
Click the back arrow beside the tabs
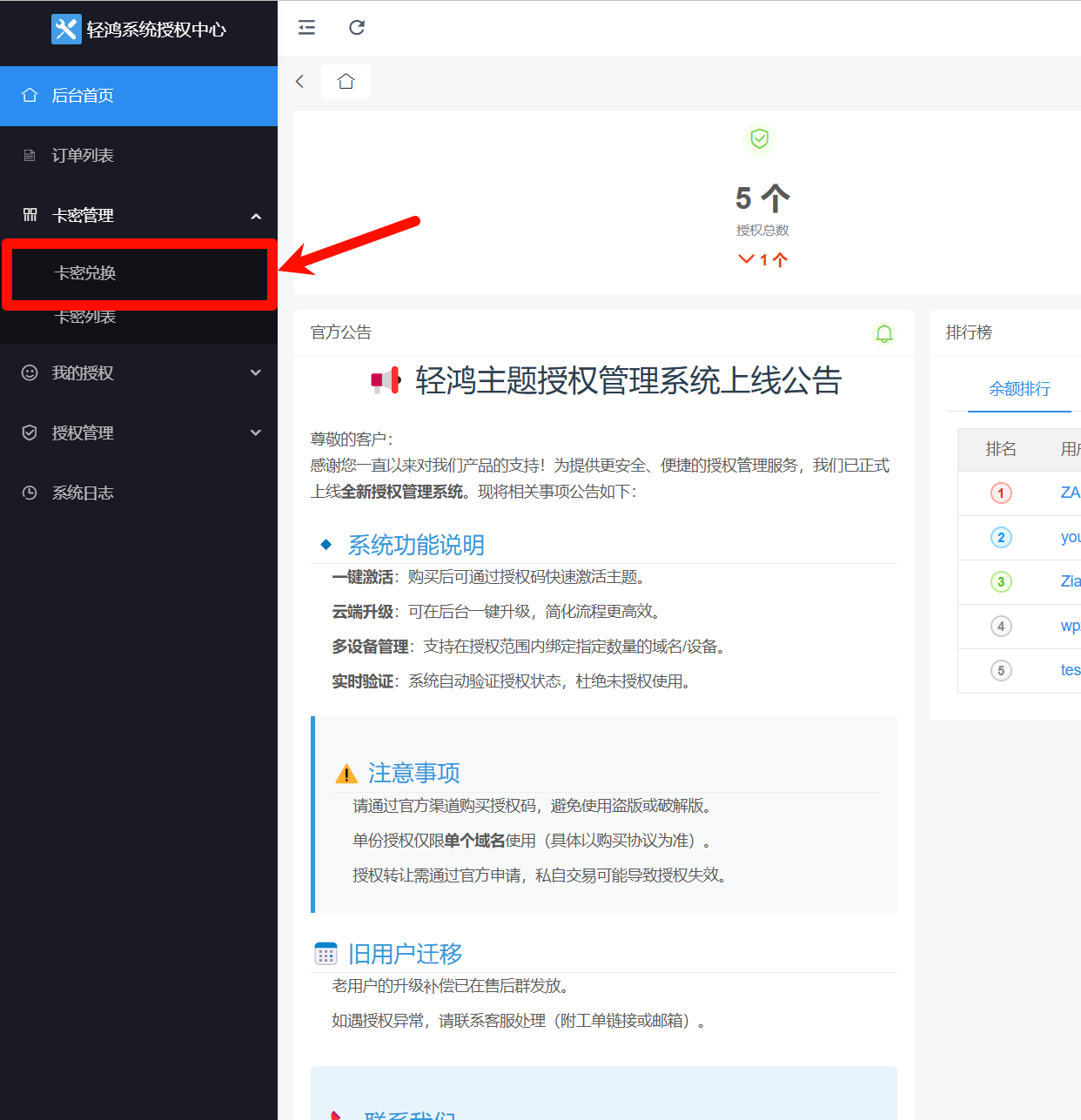(x=300, y=82)
